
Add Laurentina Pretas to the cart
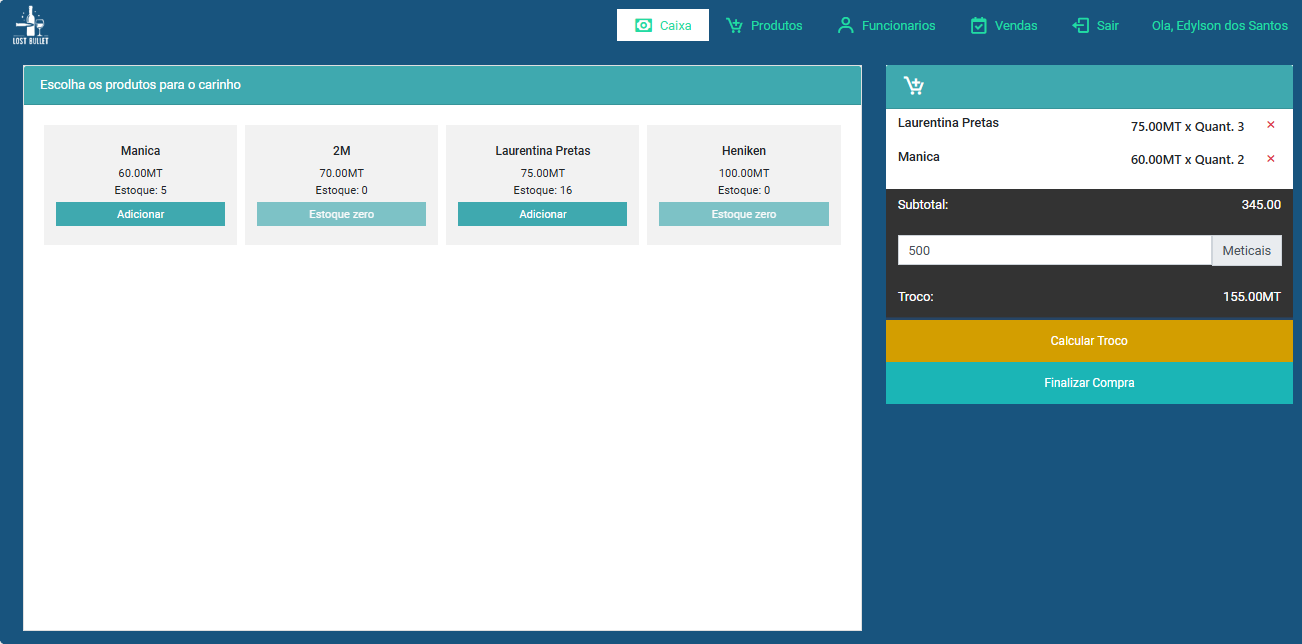point(542,214)
